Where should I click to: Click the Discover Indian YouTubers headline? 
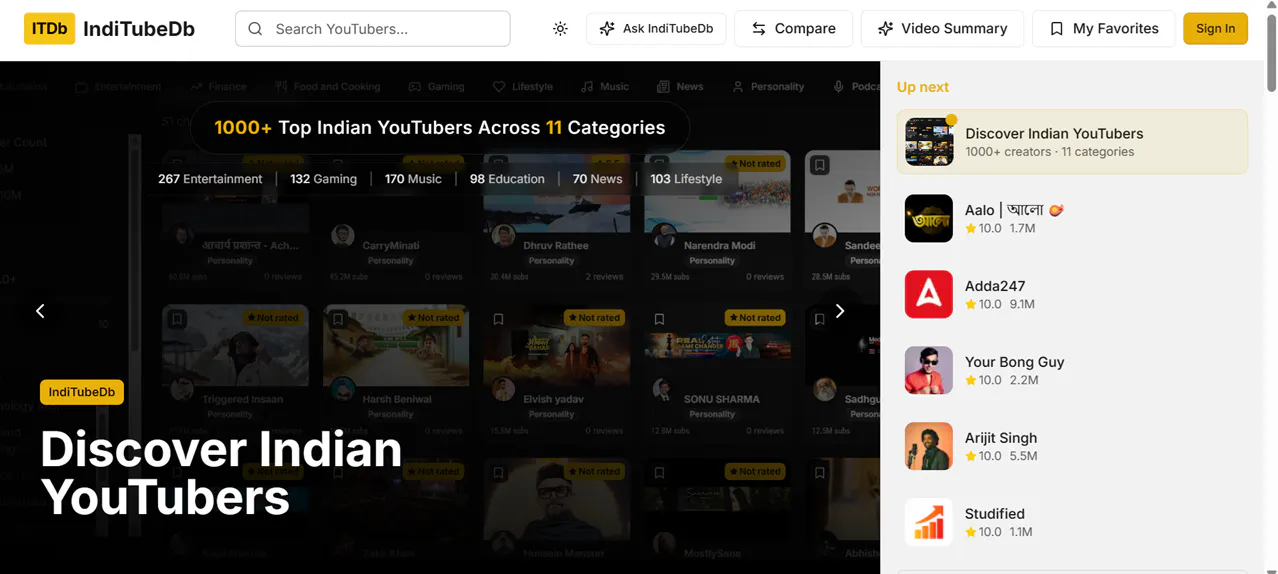(x=221, y=473)
